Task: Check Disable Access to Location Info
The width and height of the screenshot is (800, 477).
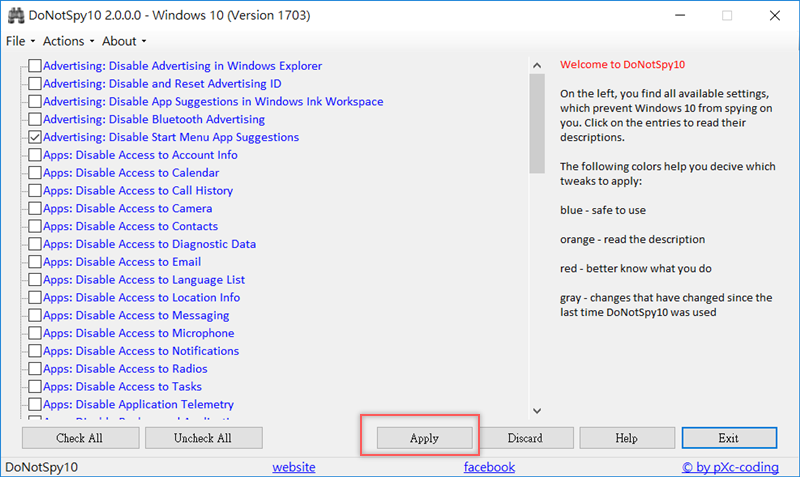Action: click(x=35, y=297)
